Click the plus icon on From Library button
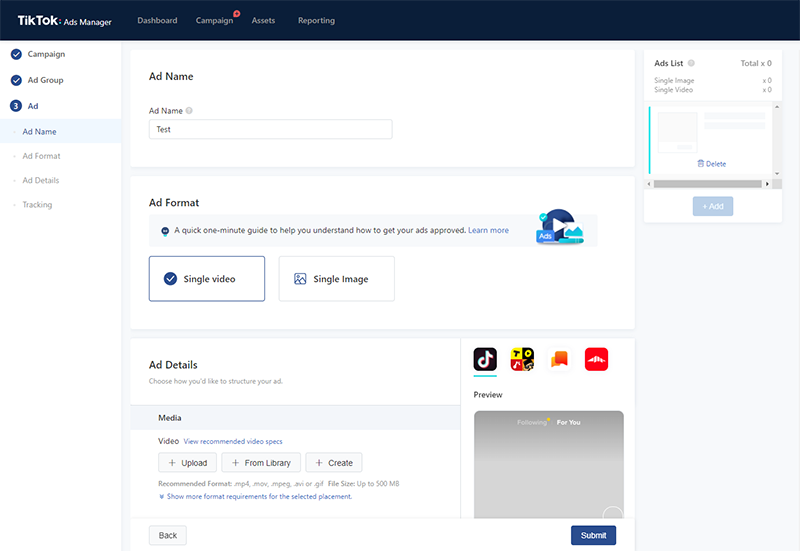This screenshot has height=551, width=800. point(235,463)
